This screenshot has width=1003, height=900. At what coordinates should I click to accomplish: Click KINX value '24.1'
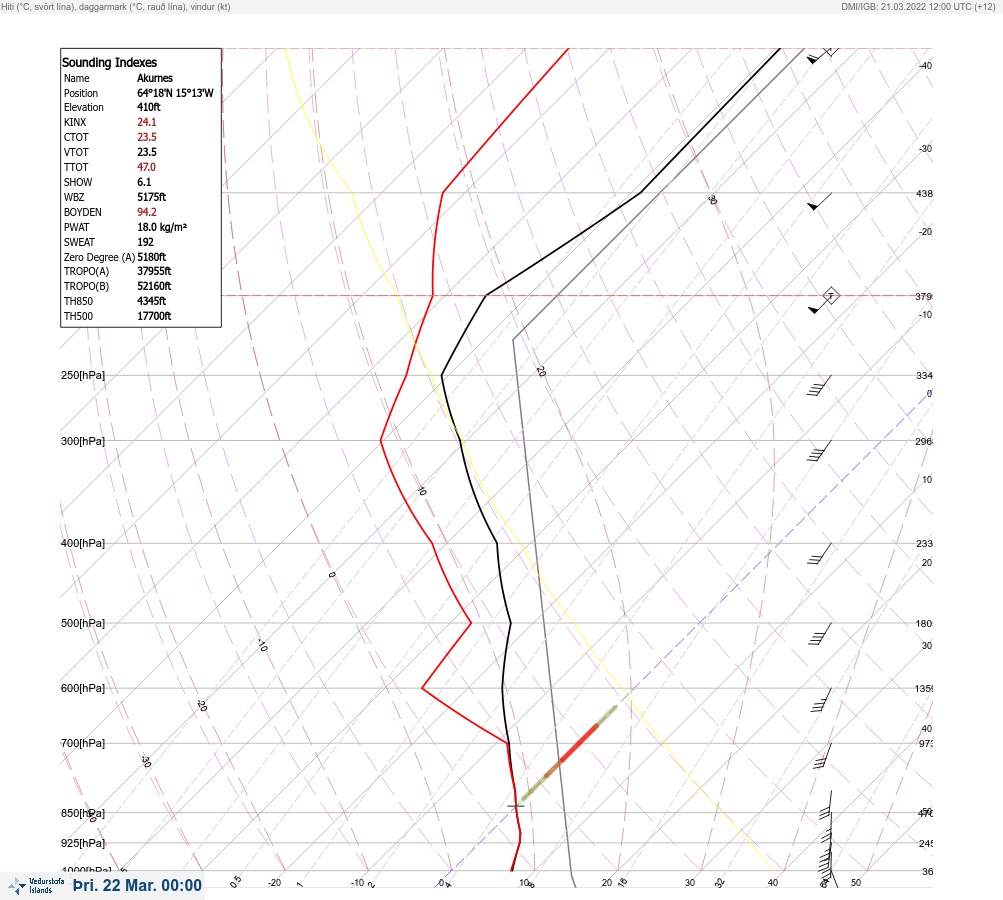click(x=146, y=122)
